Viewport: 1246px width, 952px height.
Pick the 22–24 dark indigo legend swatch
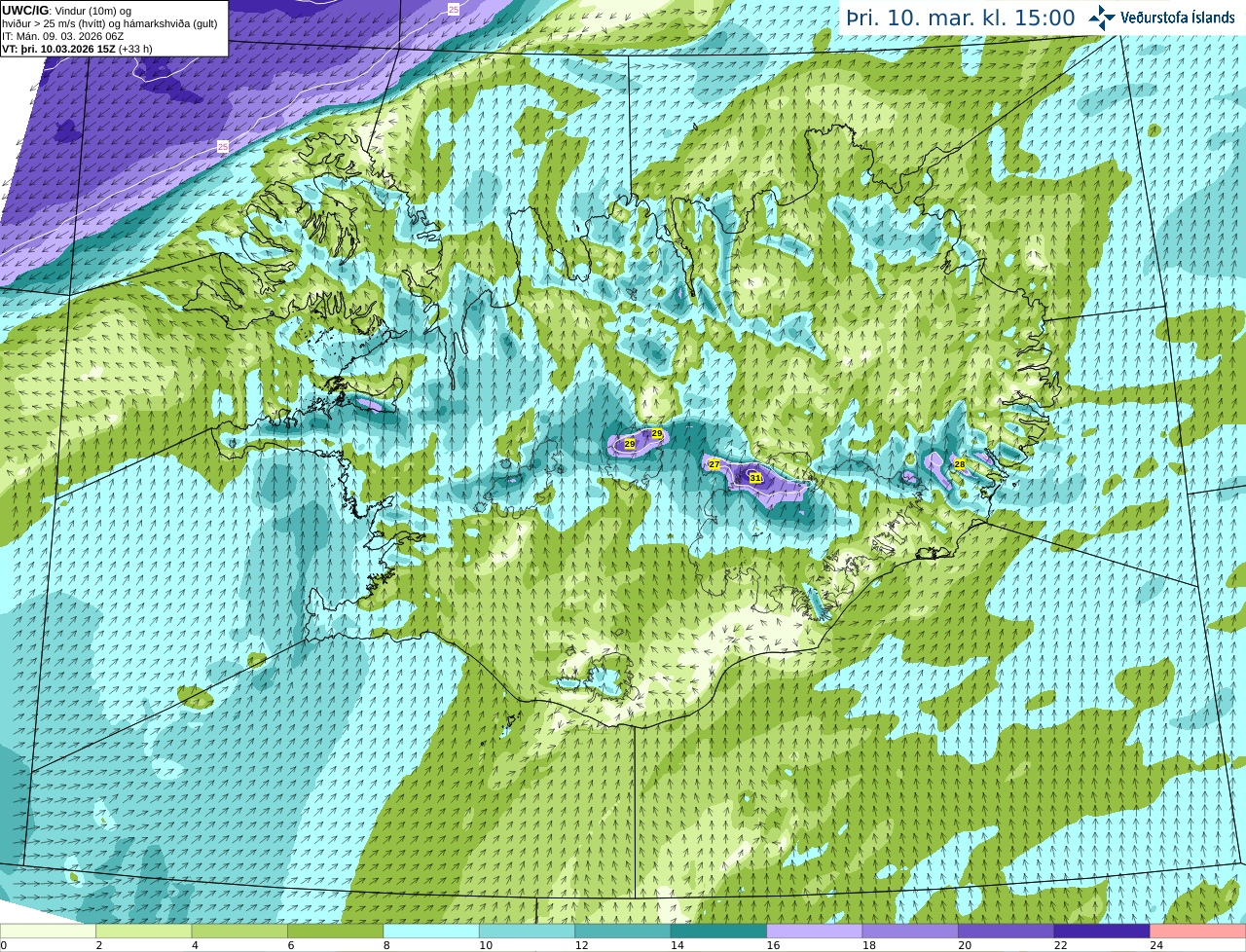(x=1102, y=931)
